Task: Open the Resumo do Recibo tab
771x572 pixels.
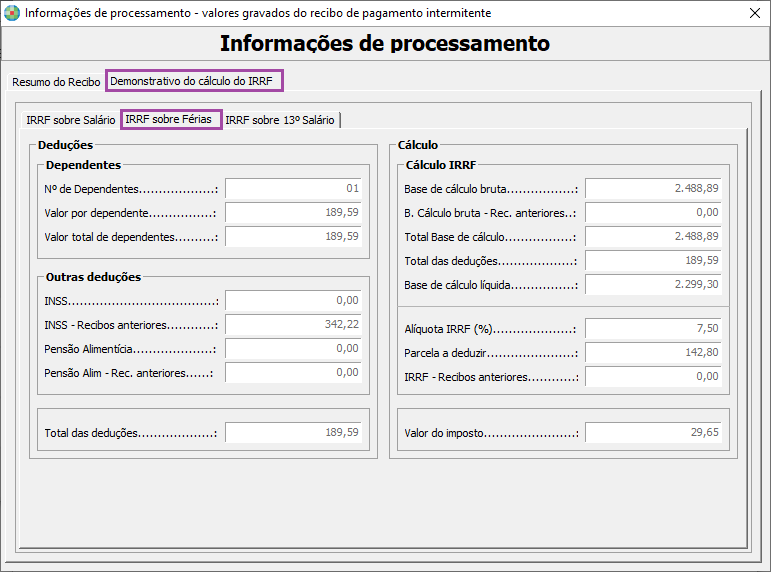Action: tap(56, 82)
